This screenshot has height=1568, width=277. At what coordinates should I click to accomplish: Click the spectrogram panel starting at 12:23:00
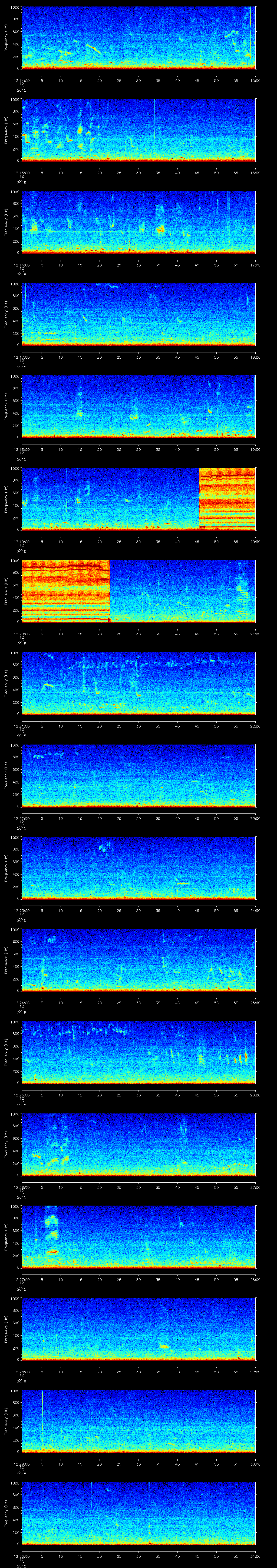click(139, 868)
